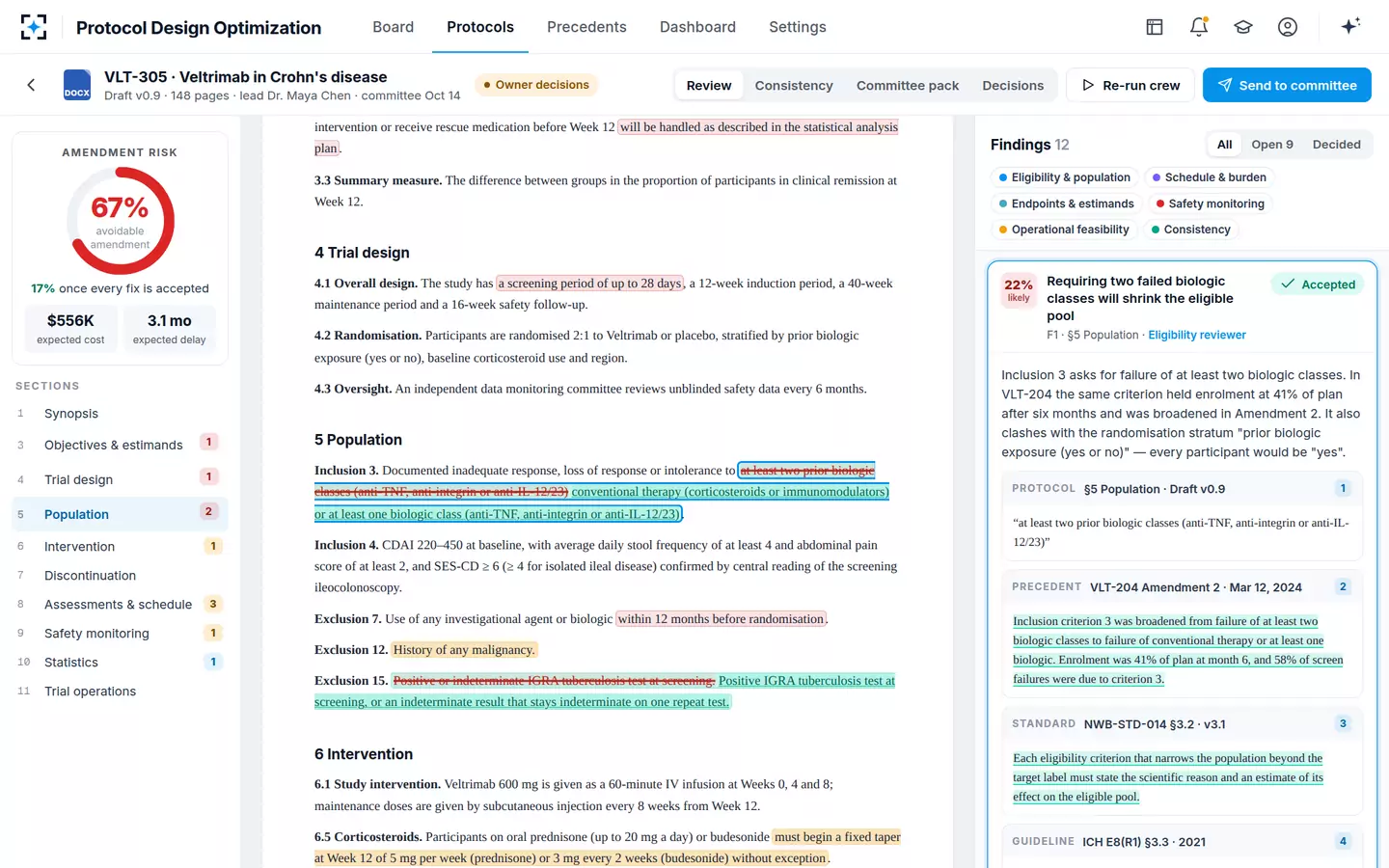Viewport: 1389px width, 868px height.
Task: Click the sparkle AI assistant icon
Action: pyautogui.click(x=1350, y=26)
